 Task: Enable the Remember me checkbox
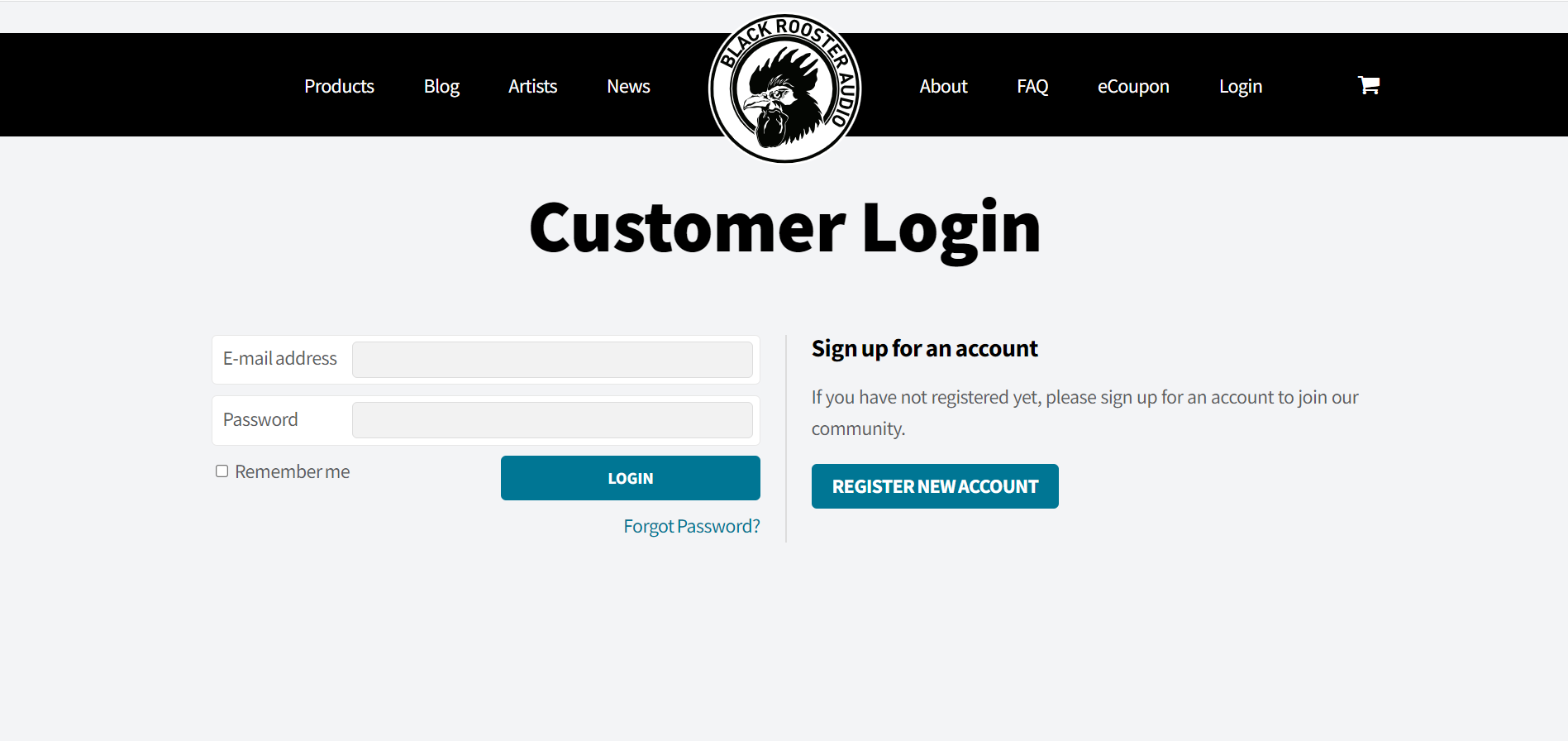[x=222, y=471]
